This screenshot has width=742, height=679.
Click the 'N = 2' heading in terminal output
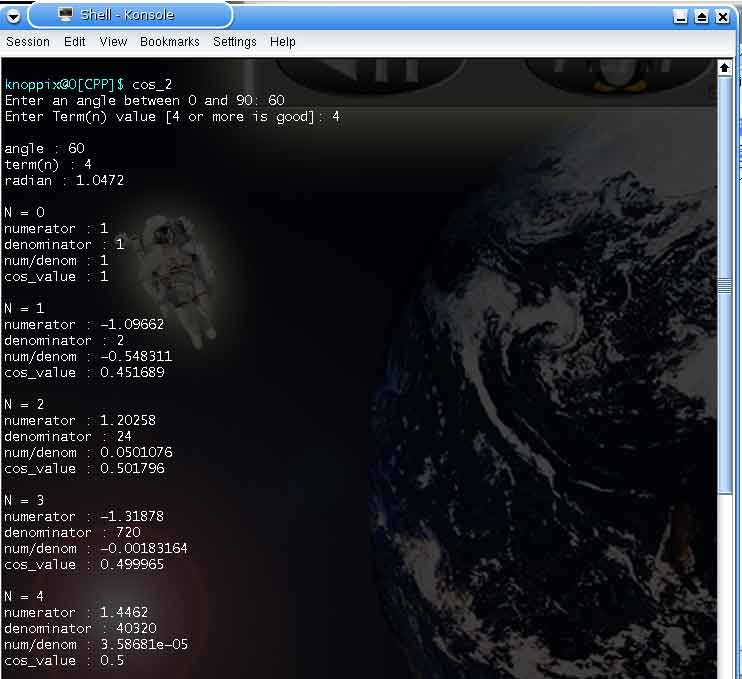24,404
